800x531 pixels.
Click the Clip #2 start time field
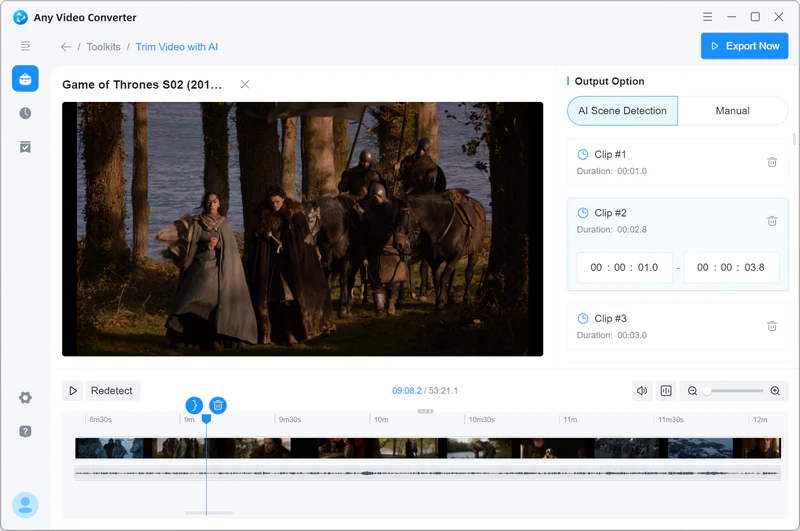coord(624,268)
